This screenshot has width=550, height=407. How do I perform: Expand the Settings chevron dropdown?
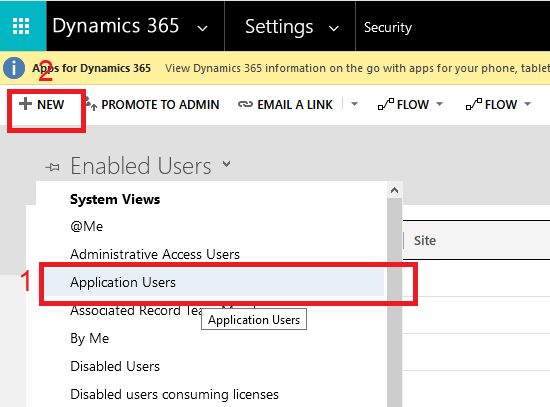[x=334, y=28]
